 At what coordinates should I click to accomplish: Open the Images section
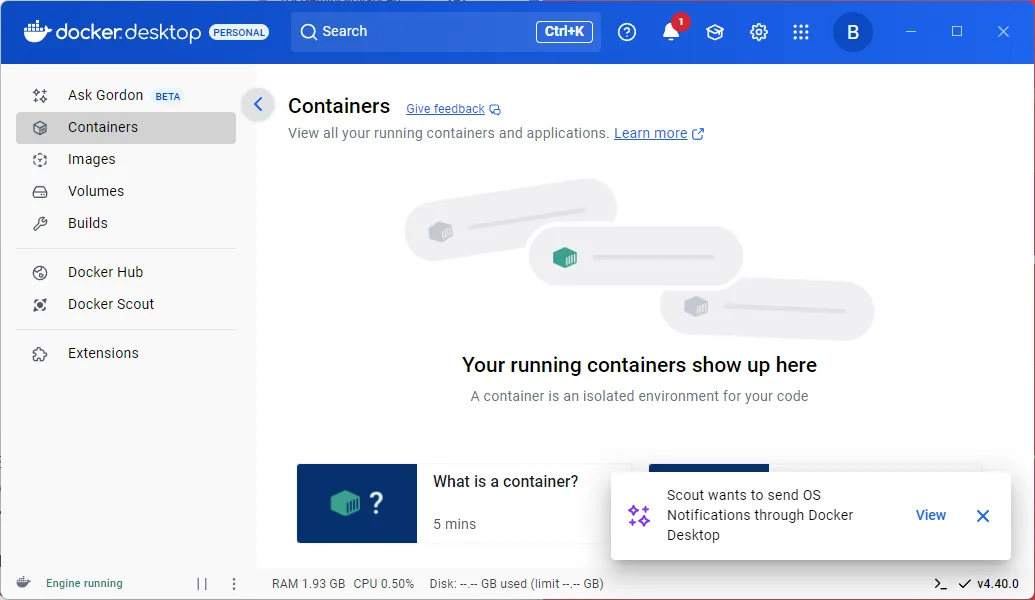pos(125,159)
